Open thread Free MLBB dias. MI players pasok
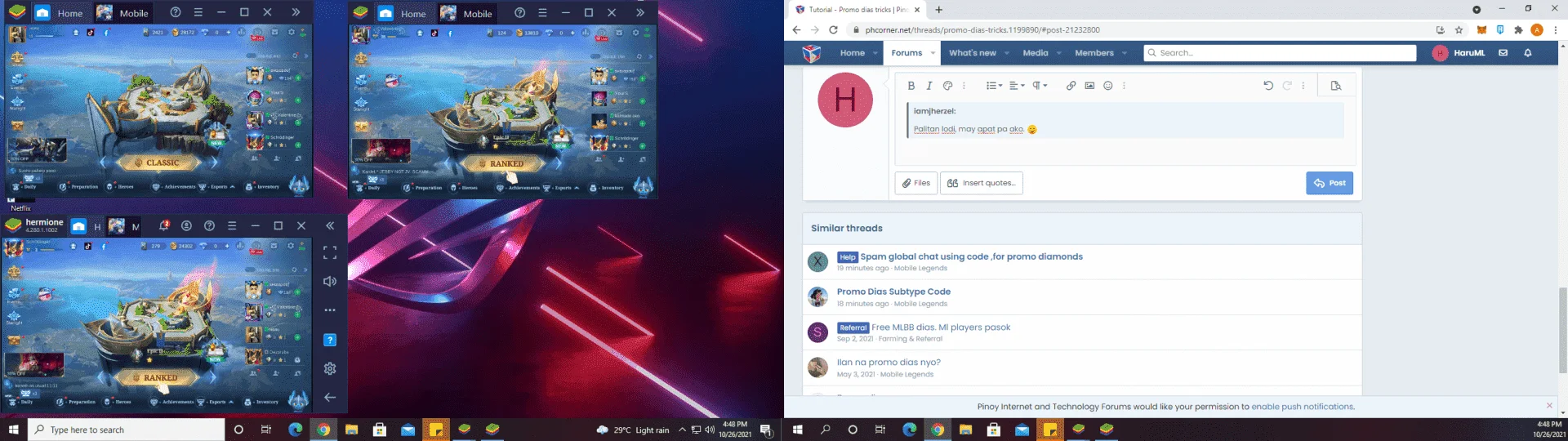The image size is (1568, 441). (941, 327)
